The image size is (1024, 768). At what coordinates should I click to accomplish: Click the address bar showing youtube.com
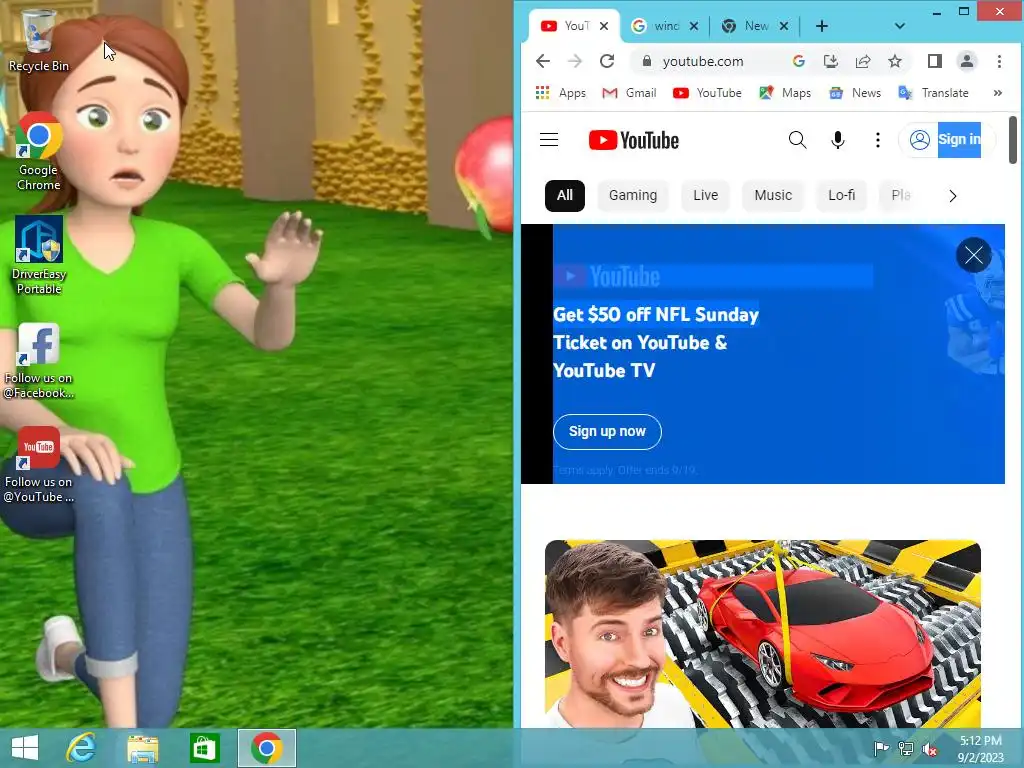coord(703,61)
